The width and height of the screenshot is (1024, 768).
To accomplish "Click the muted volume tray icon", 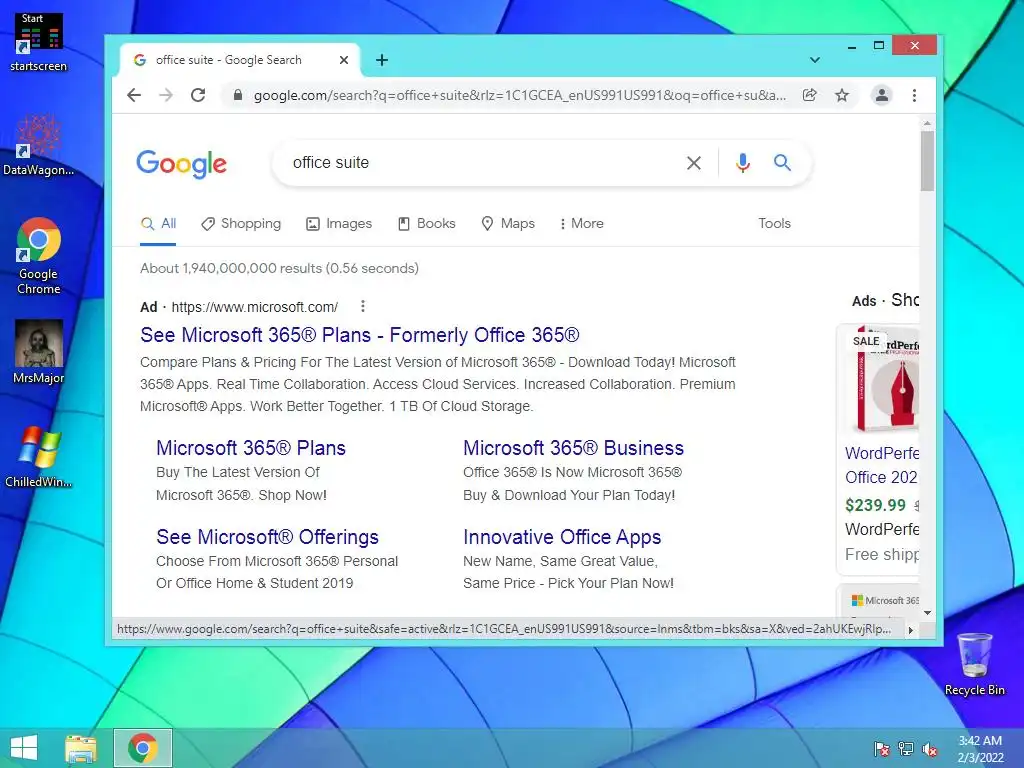I will [x=930, y=749].
